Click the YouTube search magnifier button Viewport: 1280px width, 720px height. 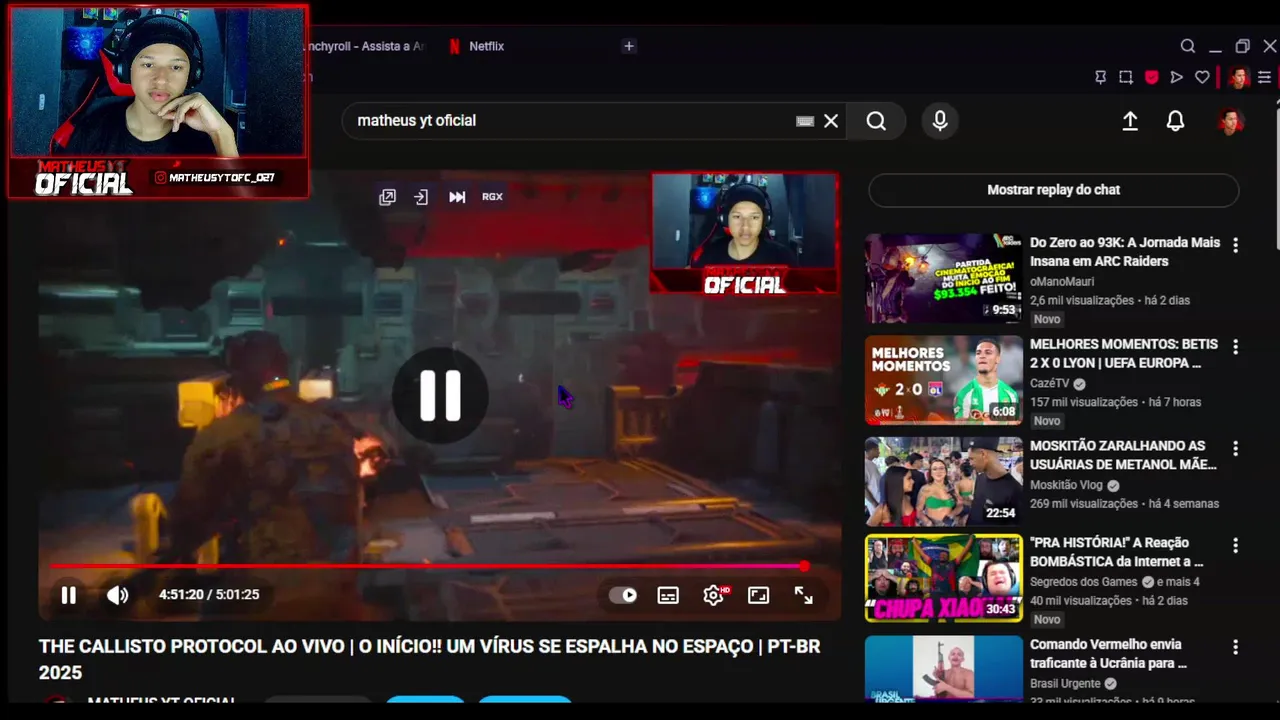(876, 121)
